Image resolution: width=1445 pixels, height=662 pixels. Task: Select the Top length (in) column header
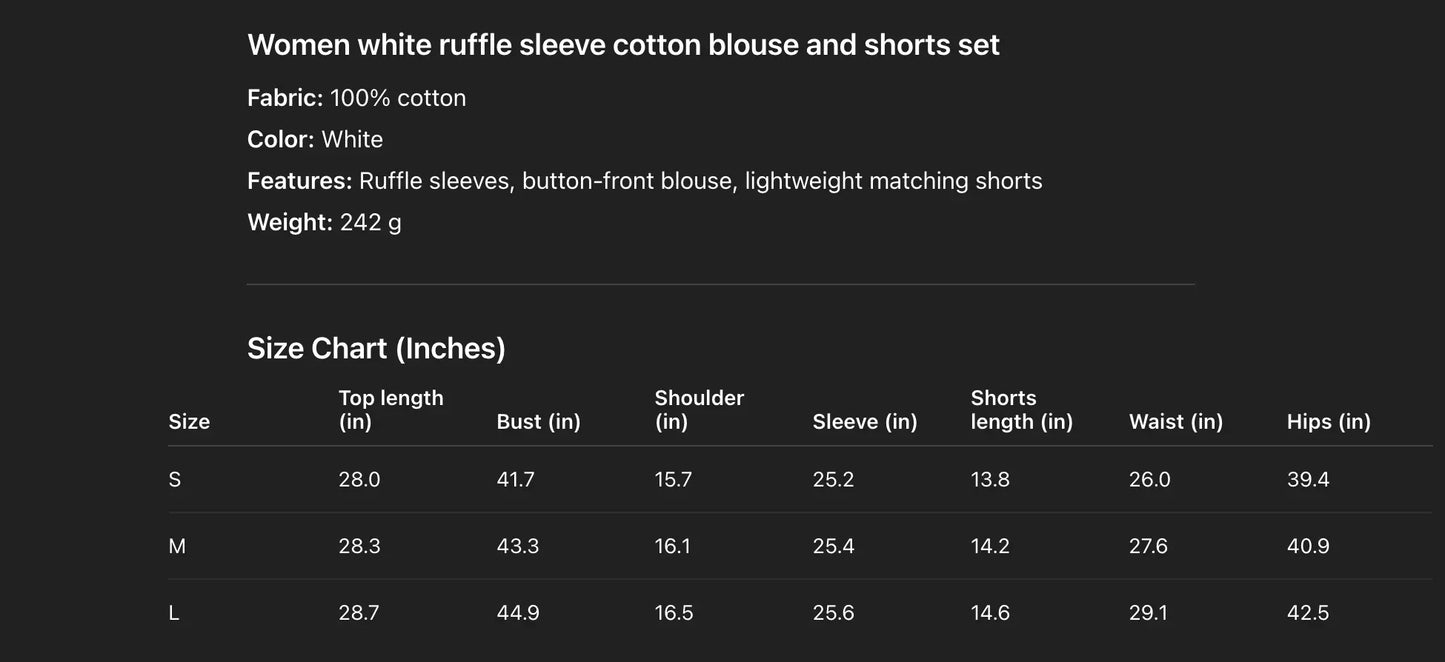(391, 410)
